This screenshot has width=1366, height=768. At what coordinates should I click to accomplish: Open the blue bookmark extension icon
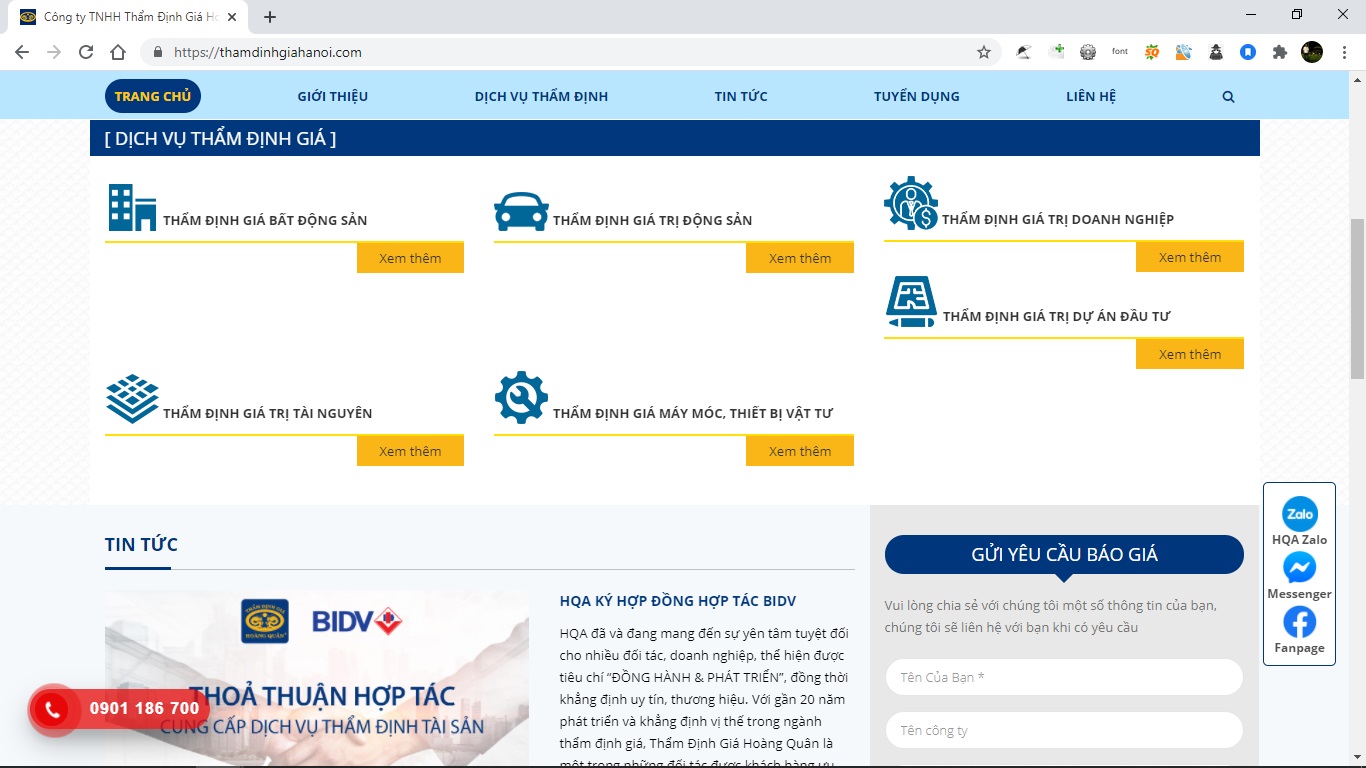click(x=1248, y=52)
